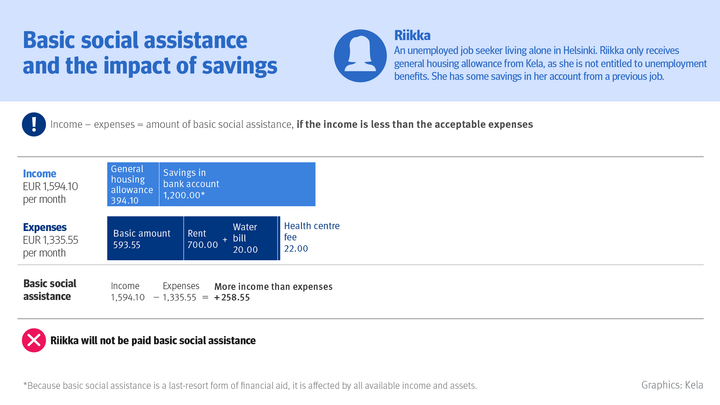Click the +258.55 result value
This screenshot has height=405, width=720.
click(232, 297)
